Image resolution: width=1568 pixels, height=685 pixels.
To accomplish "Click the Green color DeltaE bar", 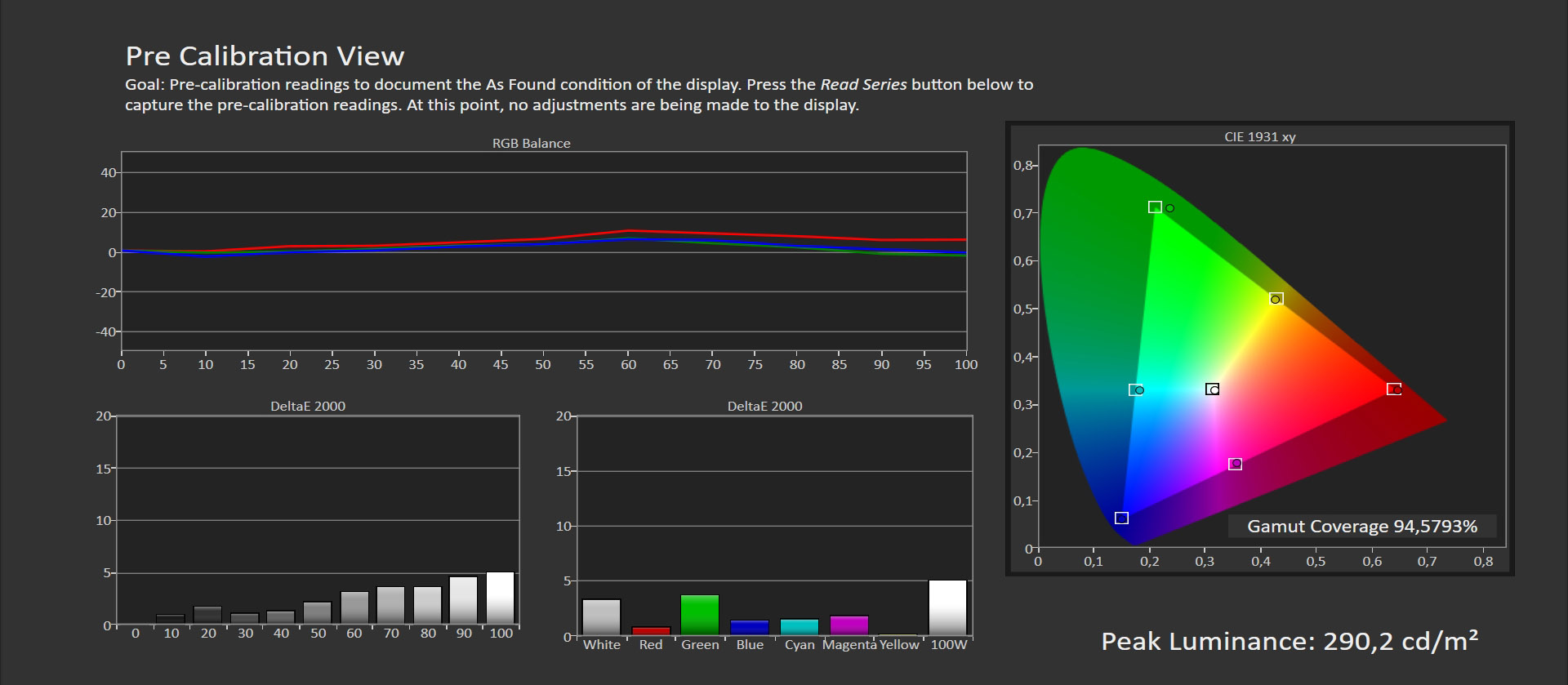I will [700, 615].
